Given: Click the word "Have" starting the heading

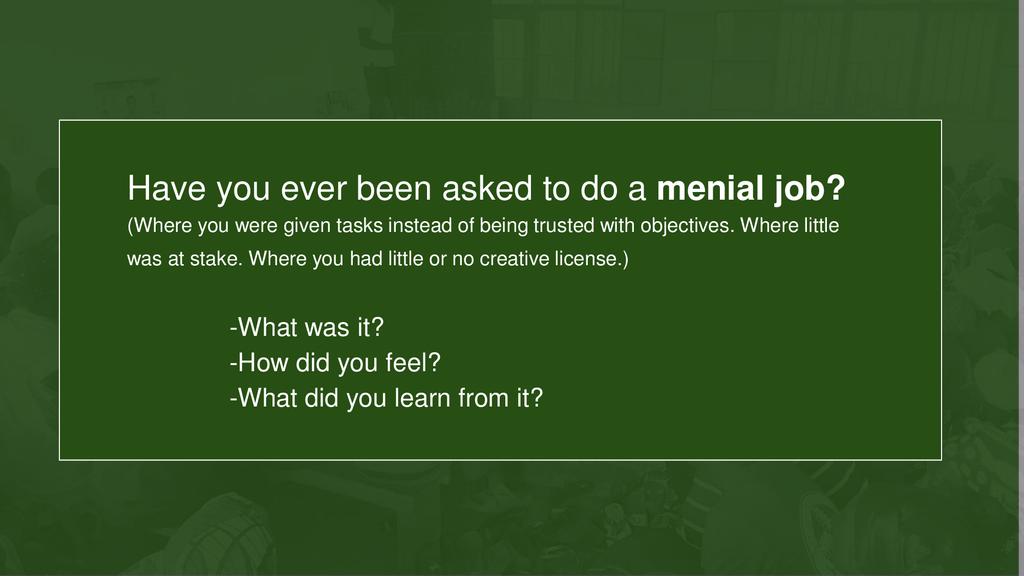Looking at the screenshot, I should (160, 187).
